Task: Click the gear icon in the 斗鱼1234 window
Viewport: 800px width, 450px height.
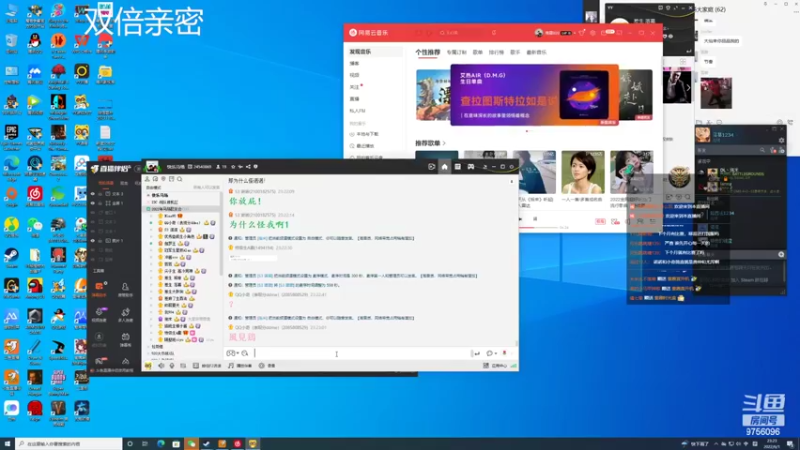Action: tap(782, 140)
